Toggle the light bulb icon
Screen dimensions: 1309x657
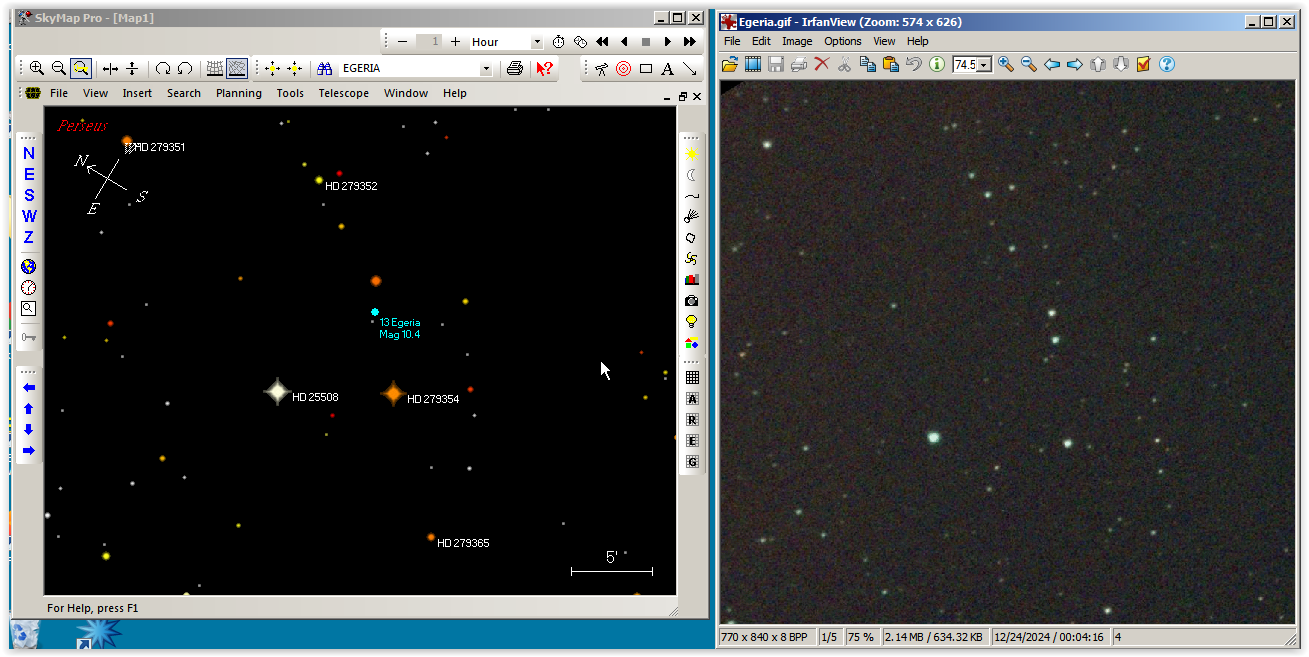coord(691,322)
